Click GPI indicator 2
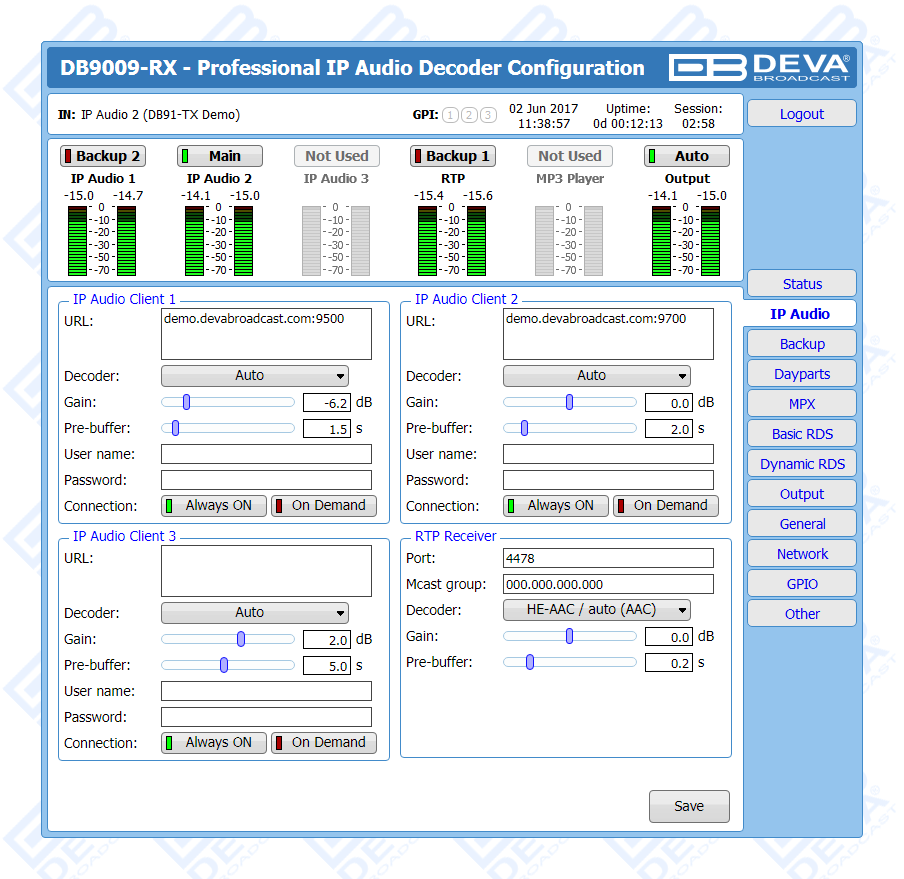Viewport: 904px width, 879px height. pos(469,115)
